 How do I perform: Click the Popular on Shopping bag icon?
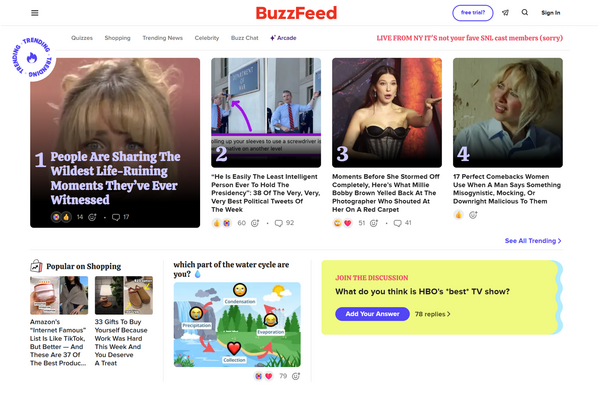click(x=36, y=265)
